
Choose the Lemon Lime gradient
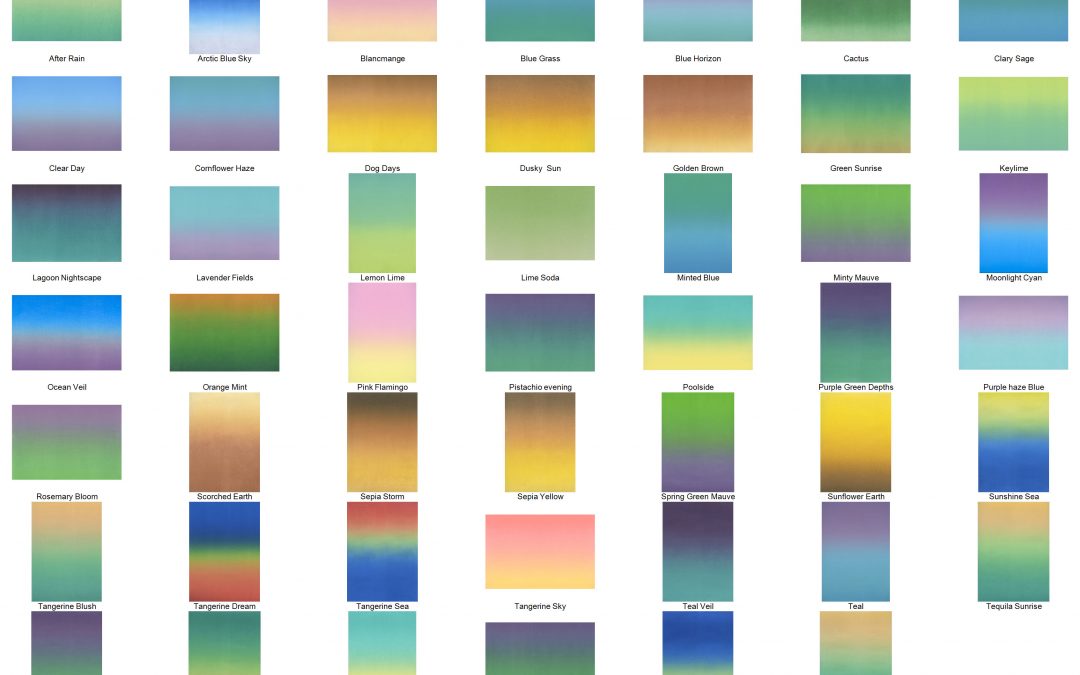click(382, 222)
